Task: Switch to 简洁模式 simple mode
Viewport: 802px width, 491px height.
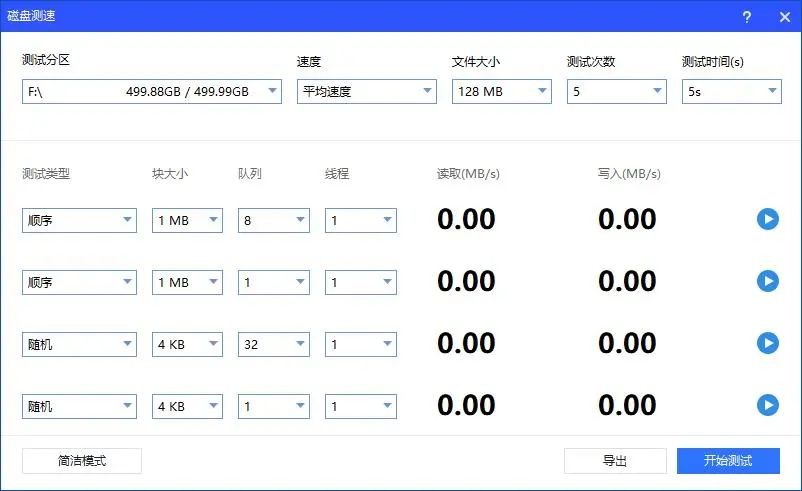Action: (82, 461)
